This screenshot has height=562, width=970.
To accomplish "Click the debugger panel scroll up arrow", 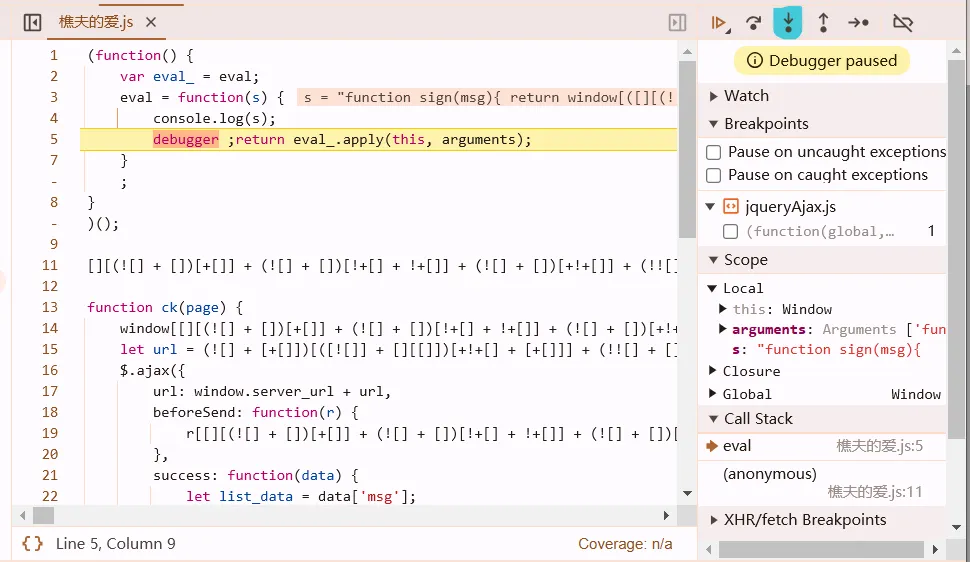I will (956, 52).
